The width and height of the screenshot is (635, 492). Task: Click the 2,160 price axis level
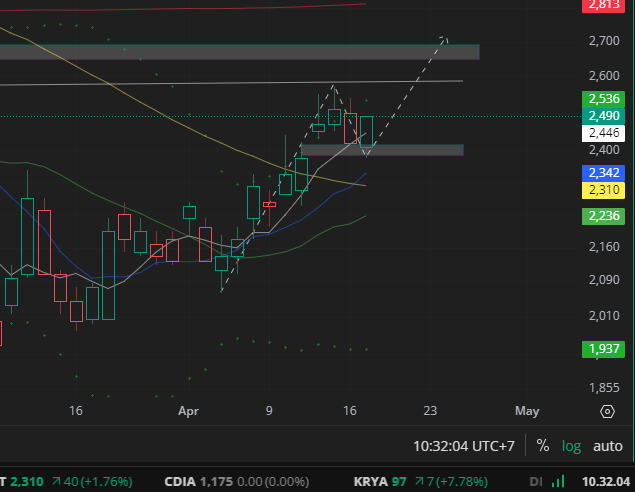pyautogui.click(x=604, y=247)
